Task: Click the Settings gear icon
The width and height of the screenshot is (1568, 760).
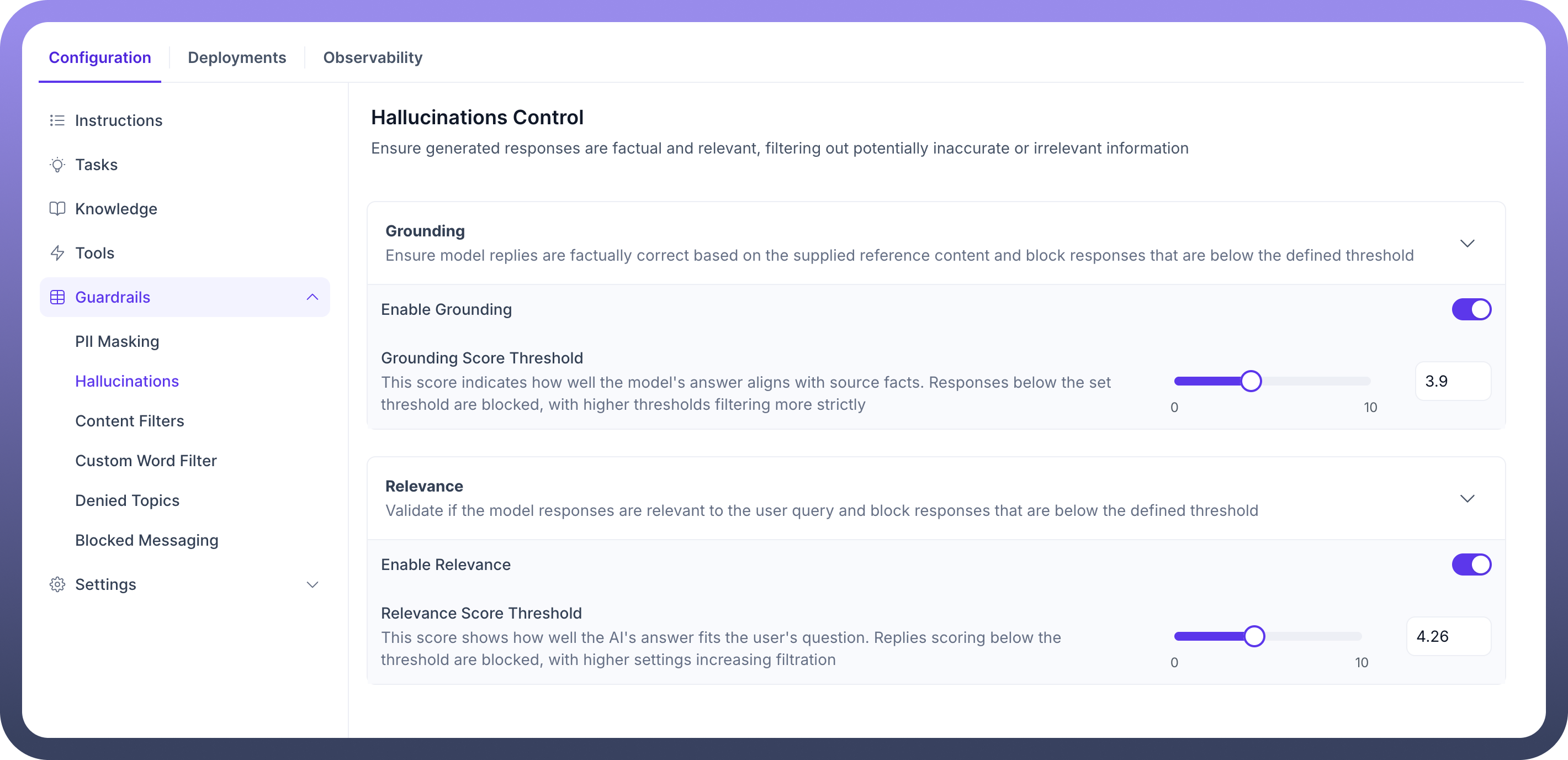Action: (x=57, y=584)
